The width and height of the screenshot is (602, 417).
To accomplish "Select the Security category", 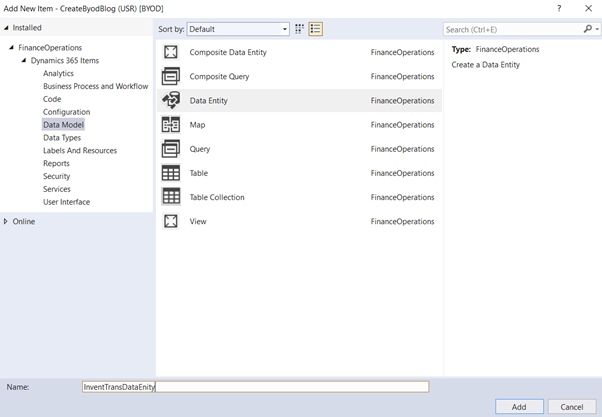I will point(57,176).
